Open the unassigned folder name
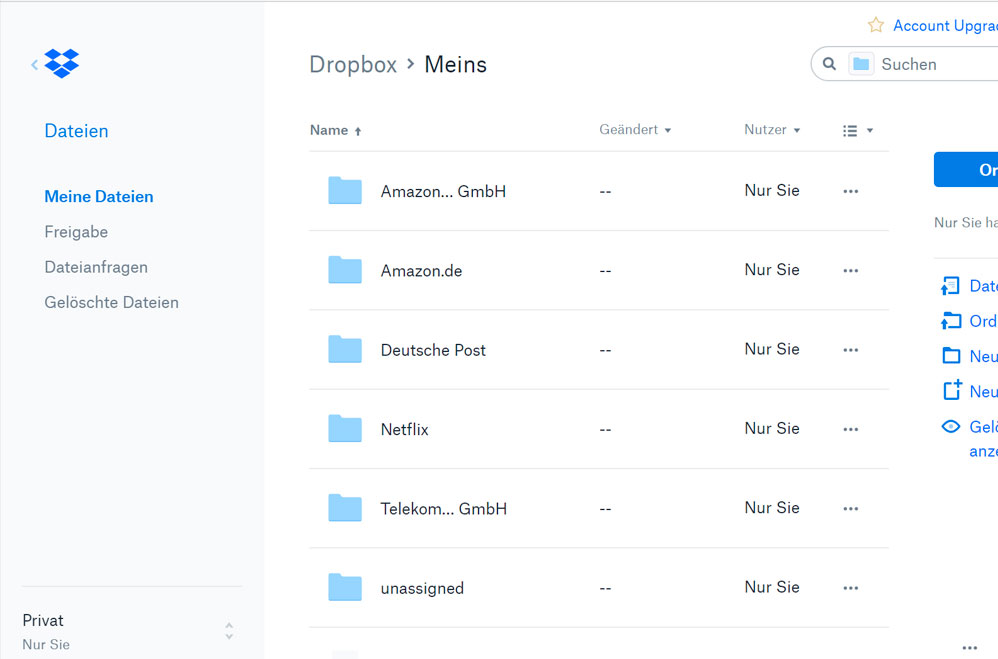 pos(422,588)
